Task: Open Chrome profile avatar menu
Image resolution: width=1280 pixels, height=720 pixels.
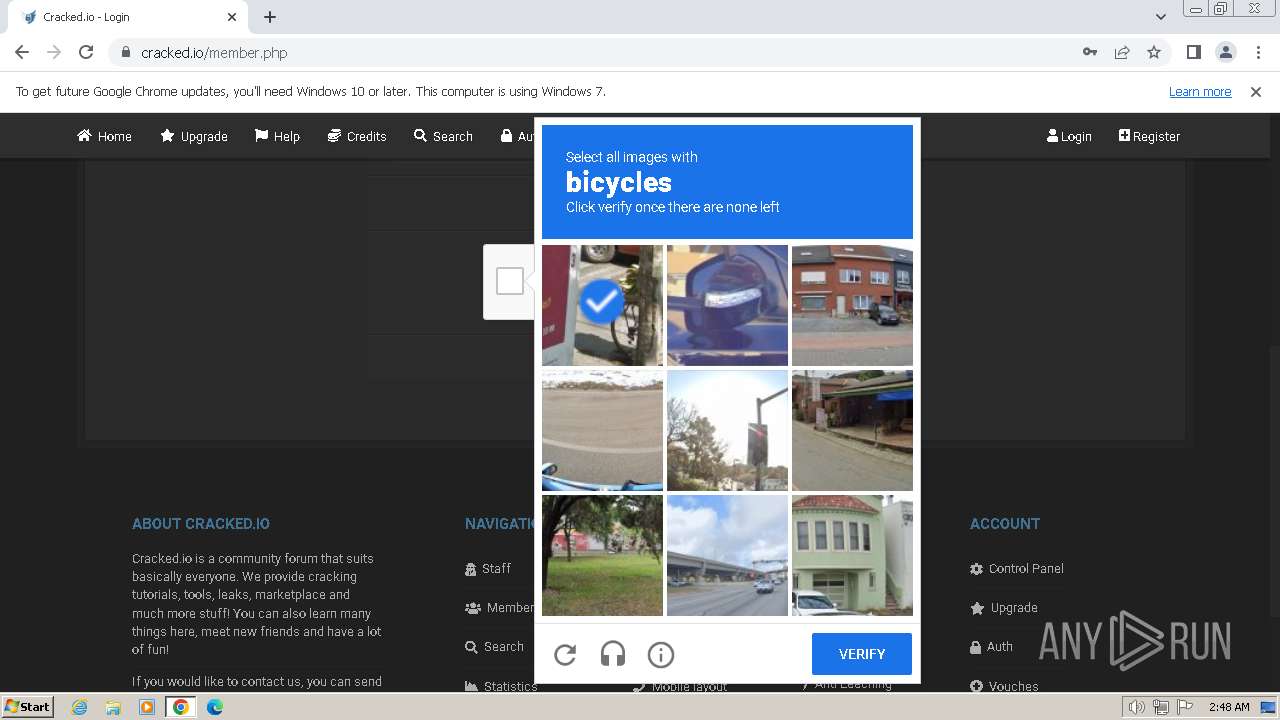Action: tap(1225, 52)
